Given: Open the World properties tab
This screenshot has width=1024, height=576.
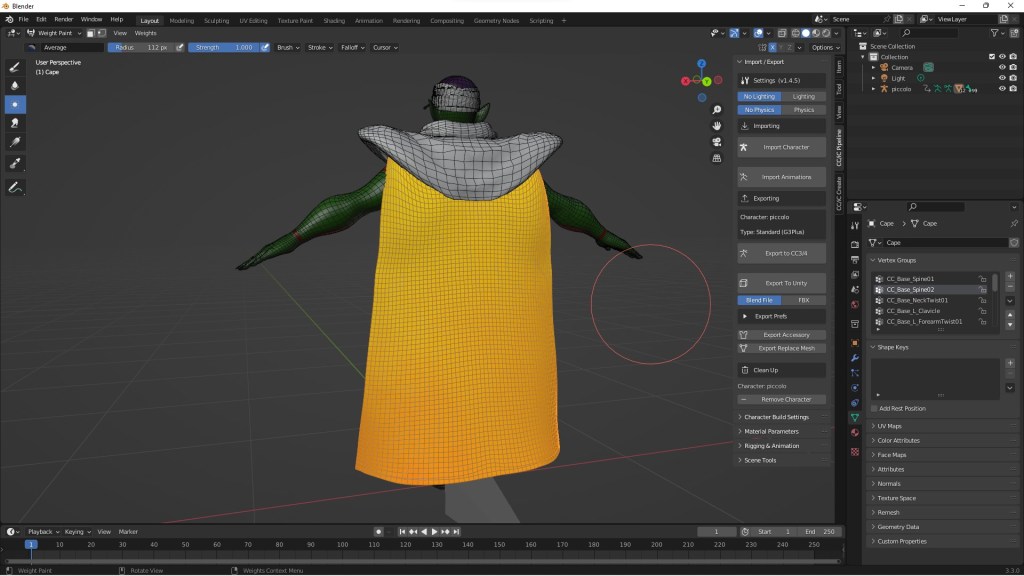Looking at the screenshot, I should (x=855, y=304).
